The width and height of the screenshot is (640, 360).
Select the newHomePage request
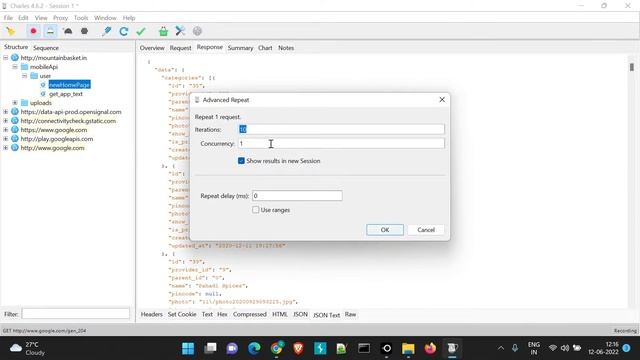pos(69,84)
